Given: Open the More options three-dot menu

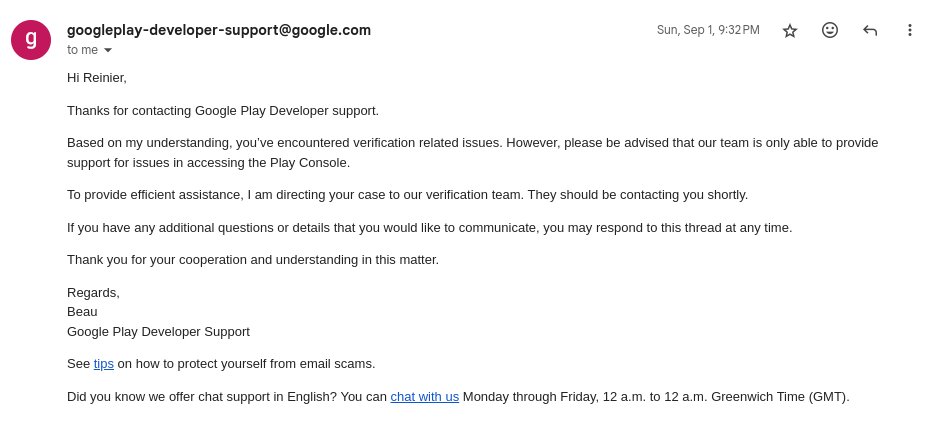Looking at the screenshot, I should [x=909, y=30].
